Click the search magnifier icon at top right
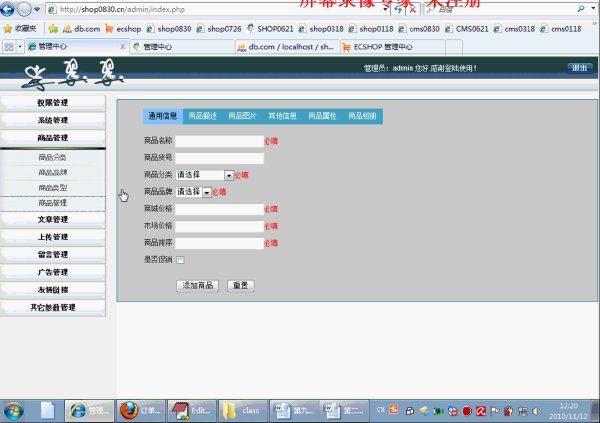The image size is (600, 423). click(x=581, y=8)
